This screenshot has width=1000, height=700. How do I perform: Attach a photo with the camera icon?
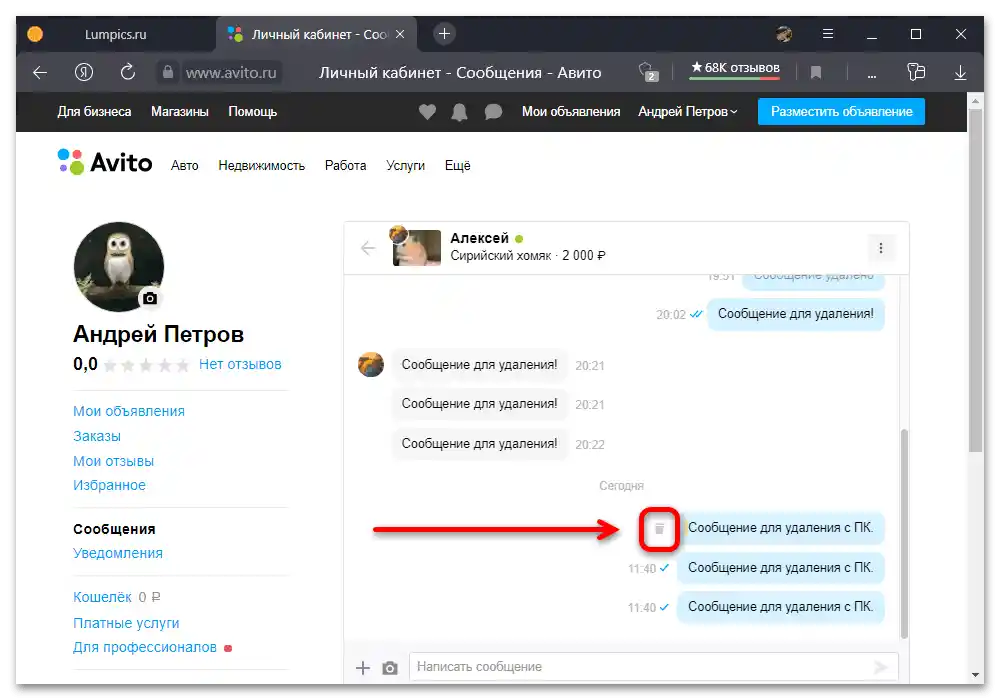pyautogui.click(x=390, y=667)
